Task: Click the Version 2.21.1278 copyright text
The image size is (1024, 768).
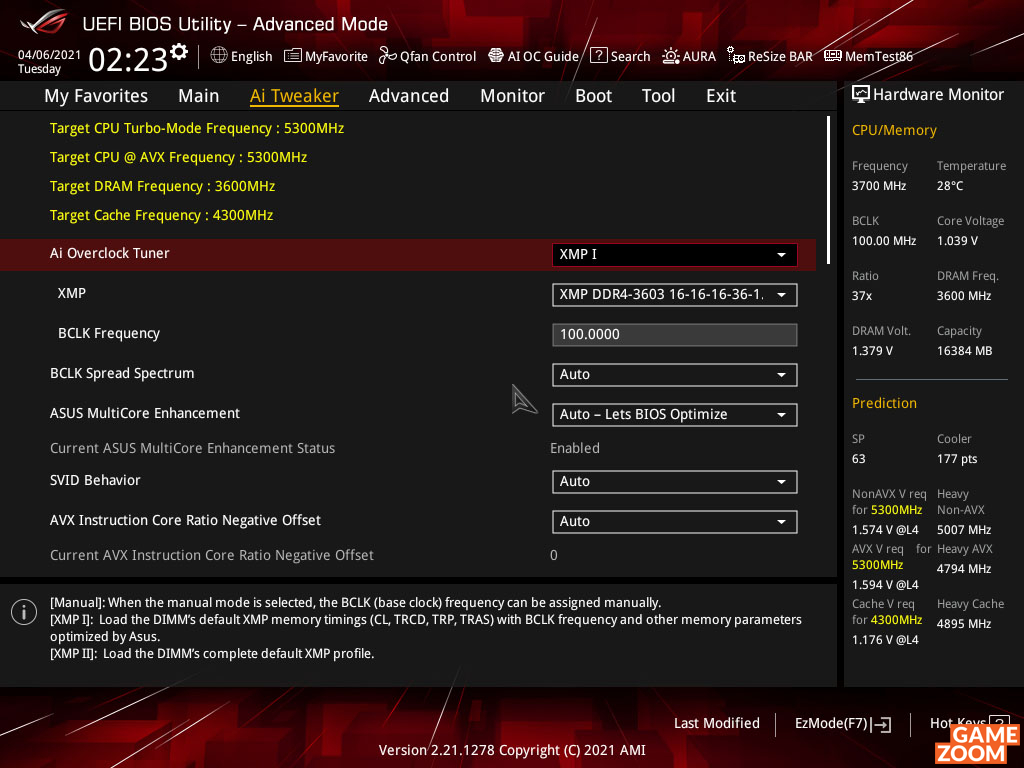Action: (x=512, y=750)
